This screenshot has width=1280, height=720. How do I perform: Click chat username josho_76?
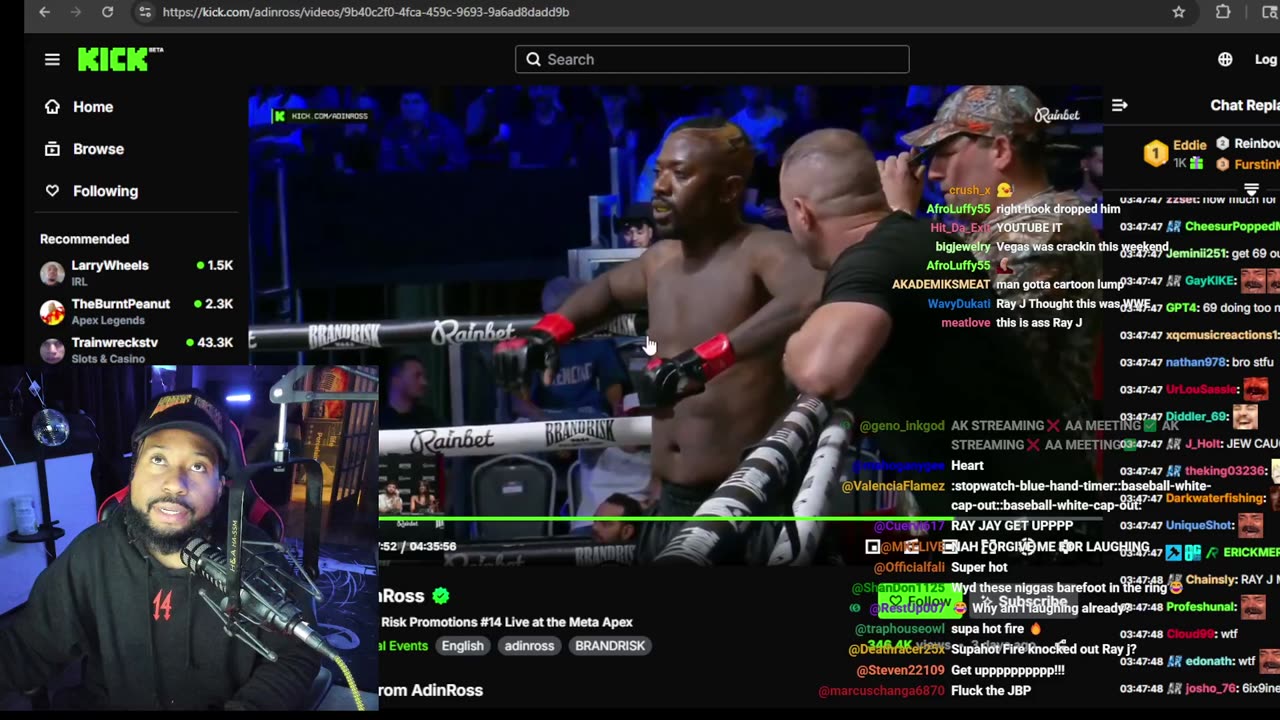[x=1210, y=688]
